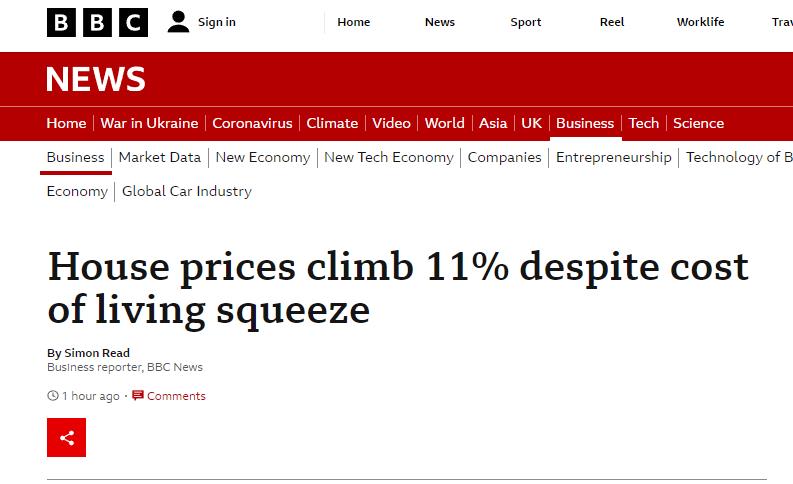Screen dimensions: 793x484
Task: Open the New Tech Economy subsection
Action: click(x=389, y=157)
